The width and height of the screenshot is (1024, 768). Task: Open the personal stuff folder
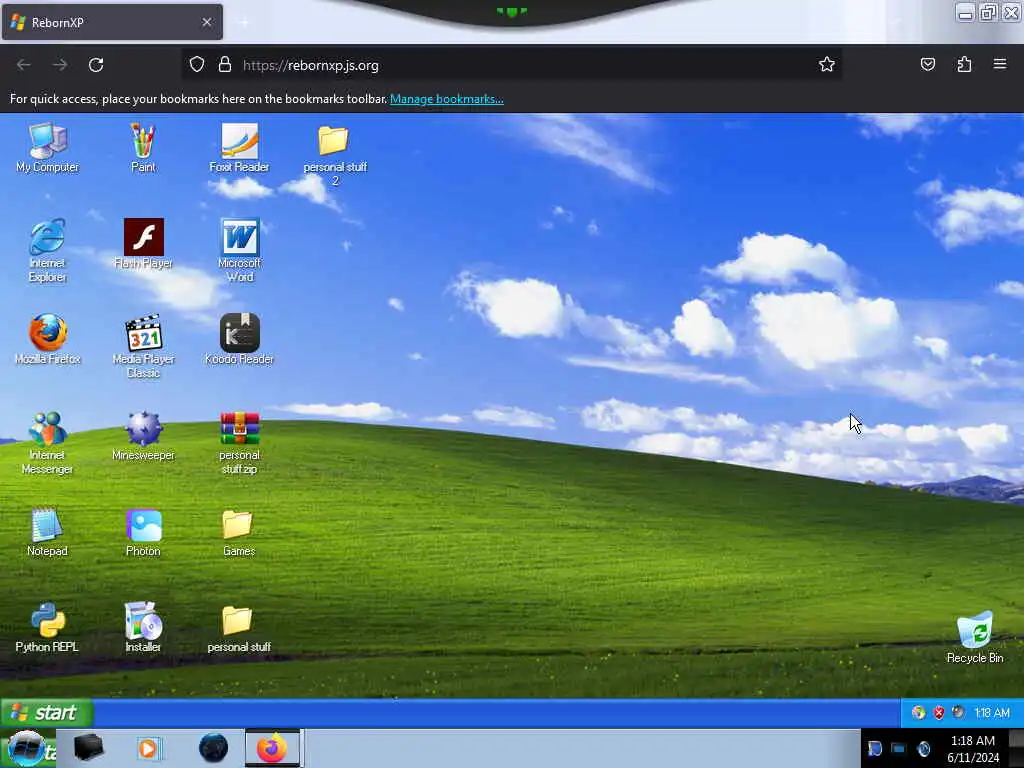click(x=239, y=628)
